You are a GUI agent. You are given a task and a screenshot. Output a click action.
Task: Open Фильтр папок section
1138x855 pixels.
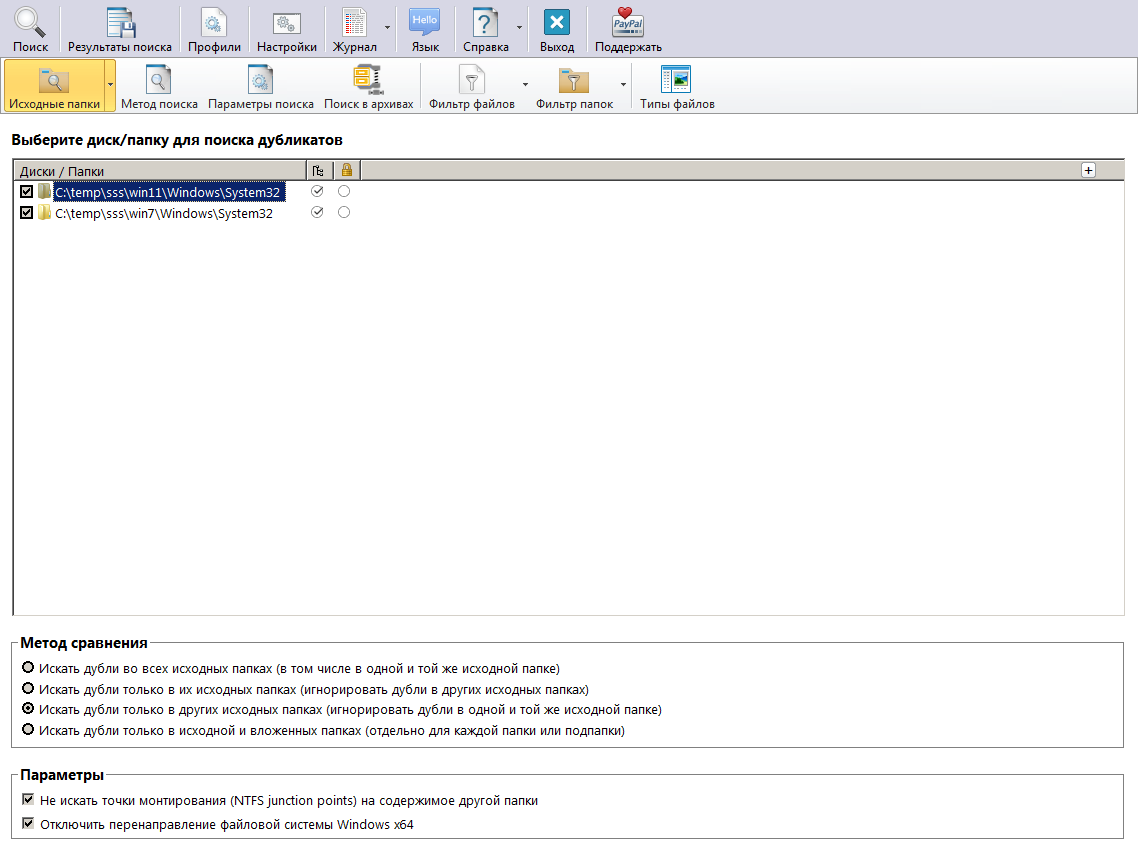[x=574, y=86]
